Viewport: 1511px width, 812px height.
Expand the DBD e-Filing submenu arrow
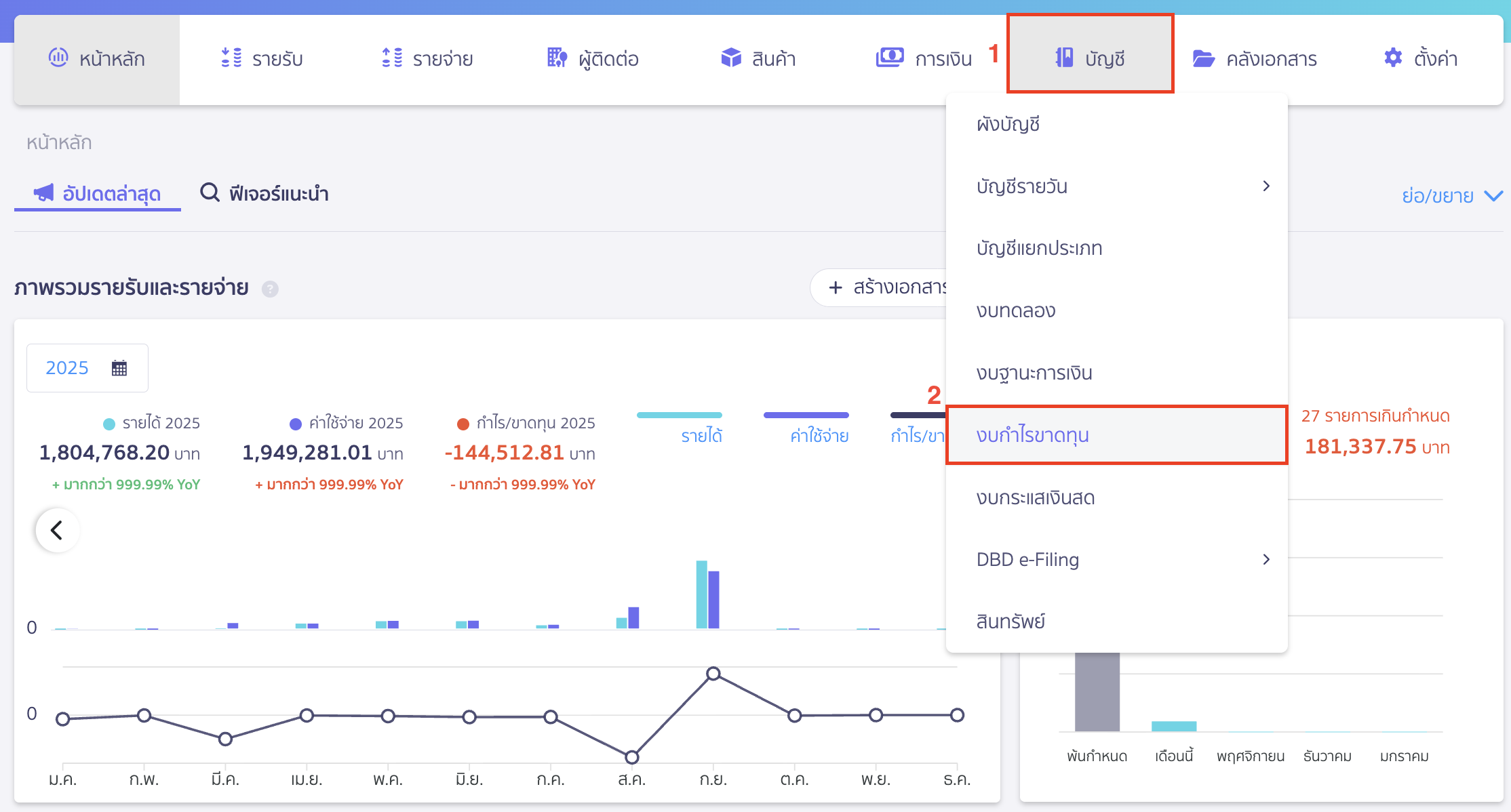(x=1265, y=559)
